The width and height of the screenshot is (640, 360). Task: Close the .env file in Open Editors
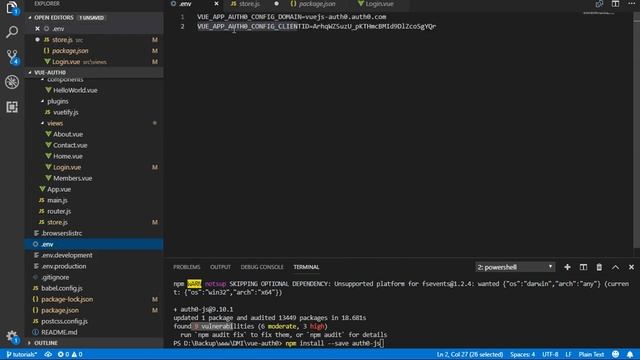tap(37, 29)
